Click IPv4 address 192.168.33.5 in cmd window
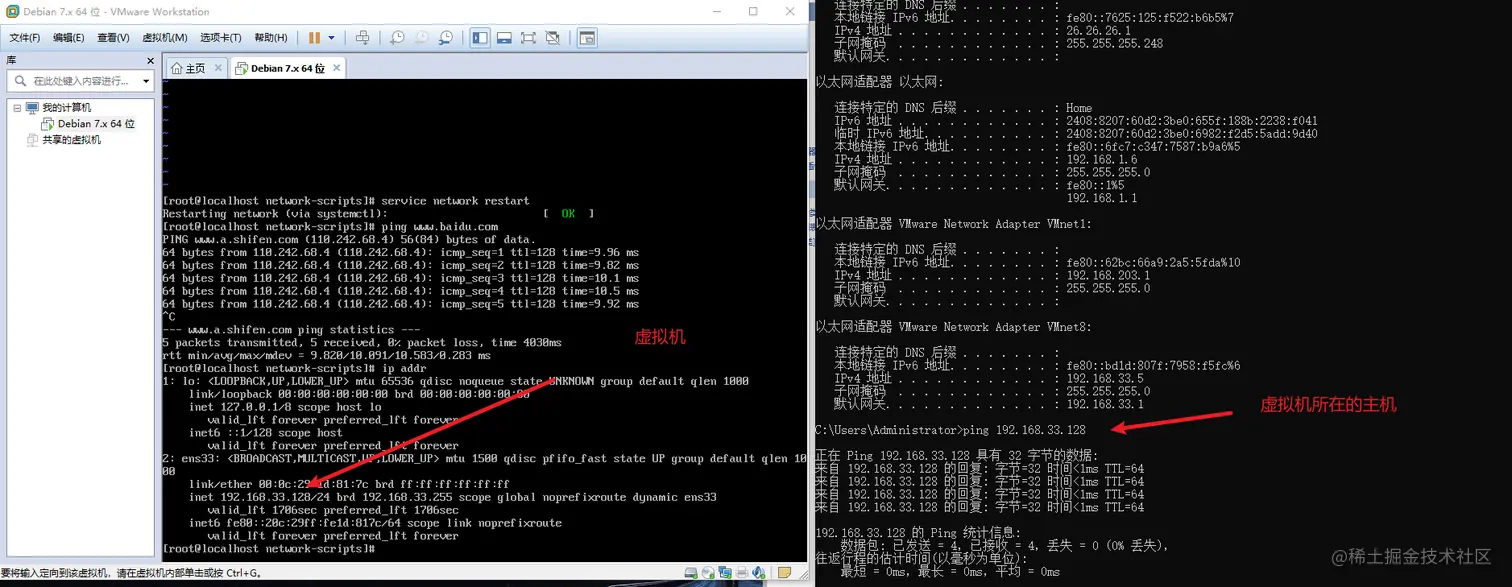This screenshot has width=1512, height=587. (1105, 379)
